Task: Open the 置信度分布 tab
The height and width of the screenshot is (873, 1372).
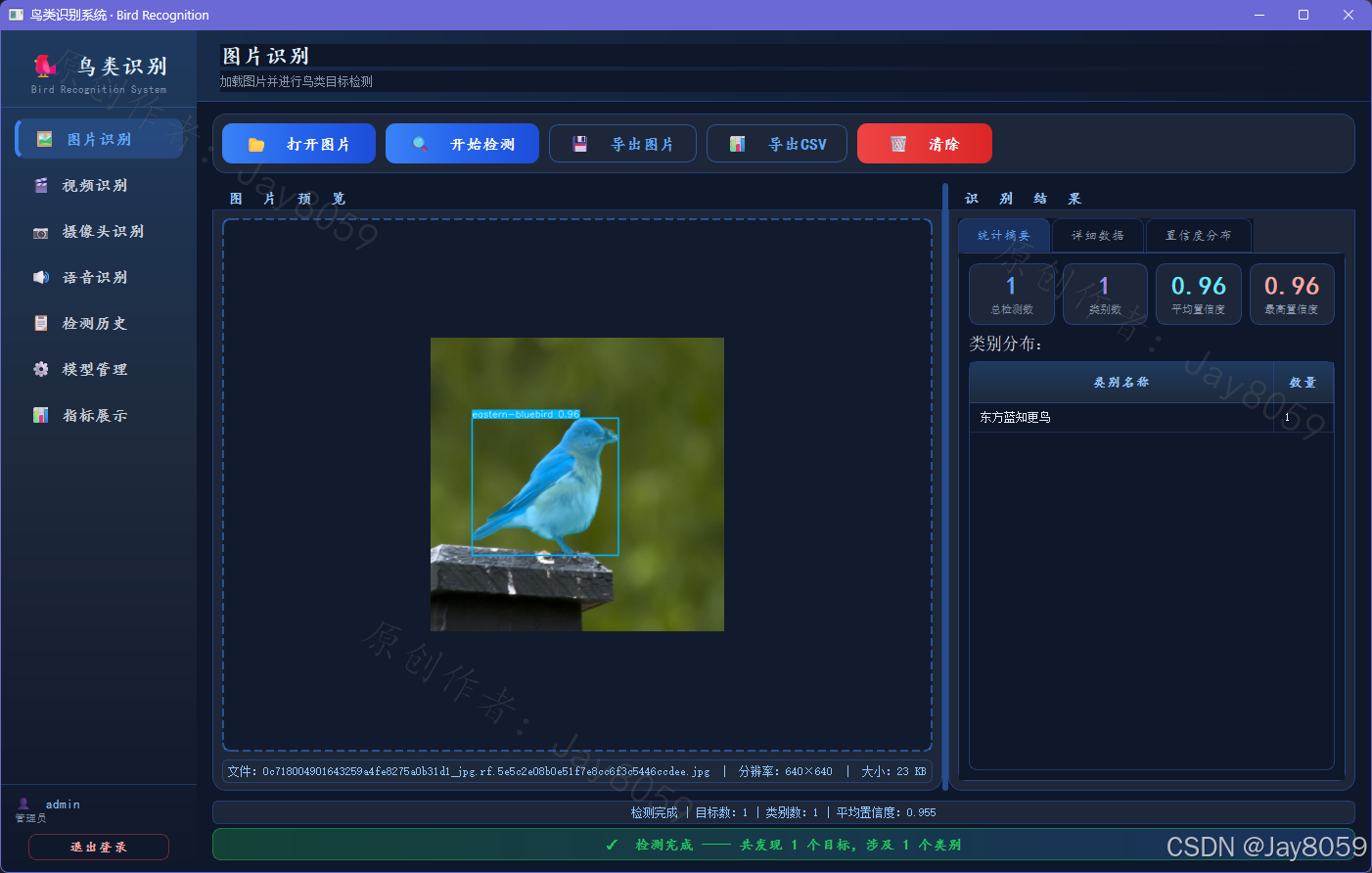Action: point(1199,235)
